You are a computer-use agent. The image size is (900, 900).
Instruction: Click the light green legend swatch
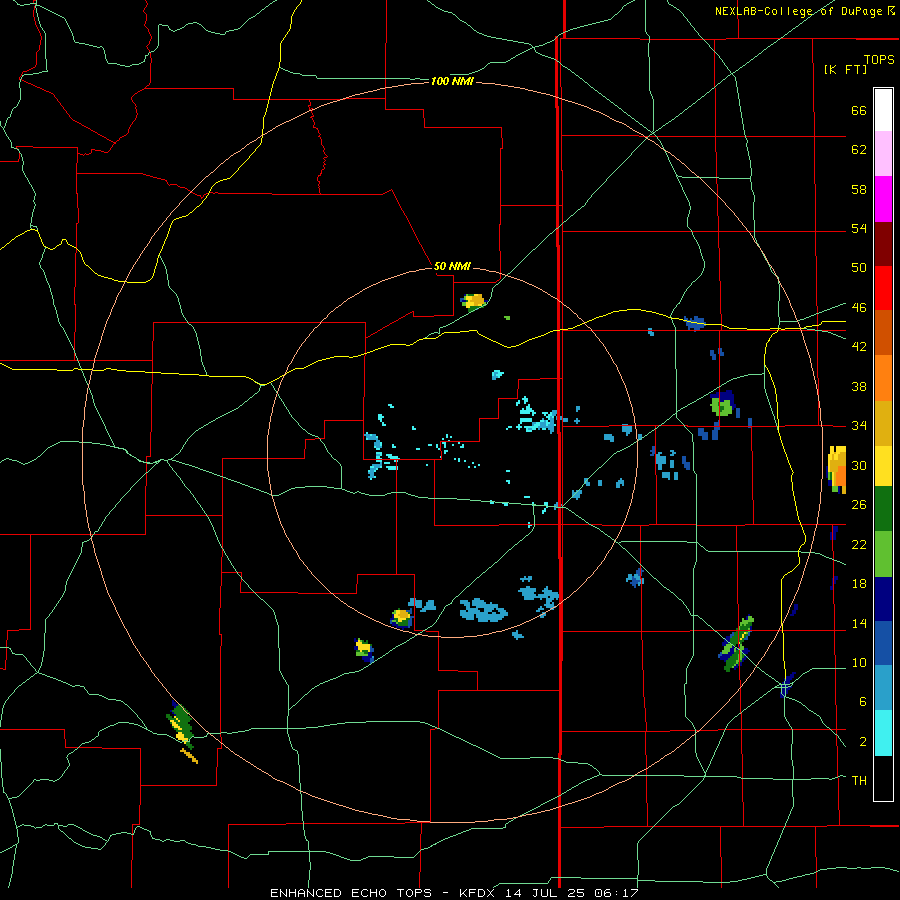883,553
